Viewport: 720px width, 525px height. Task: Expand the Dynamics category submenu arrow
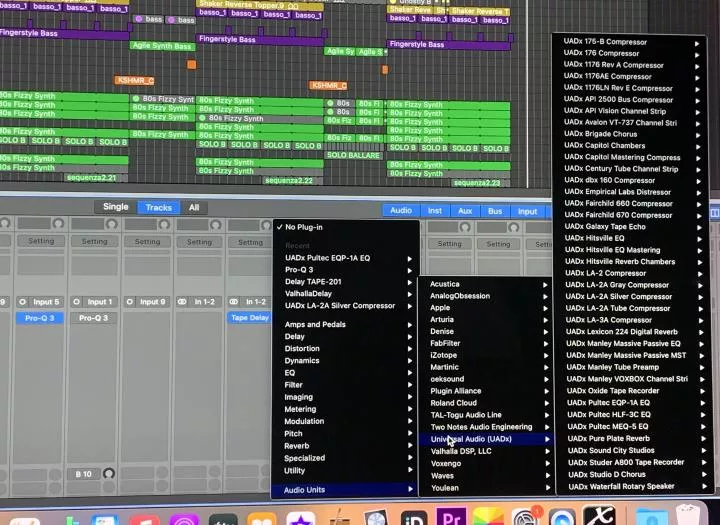[410, 361]
